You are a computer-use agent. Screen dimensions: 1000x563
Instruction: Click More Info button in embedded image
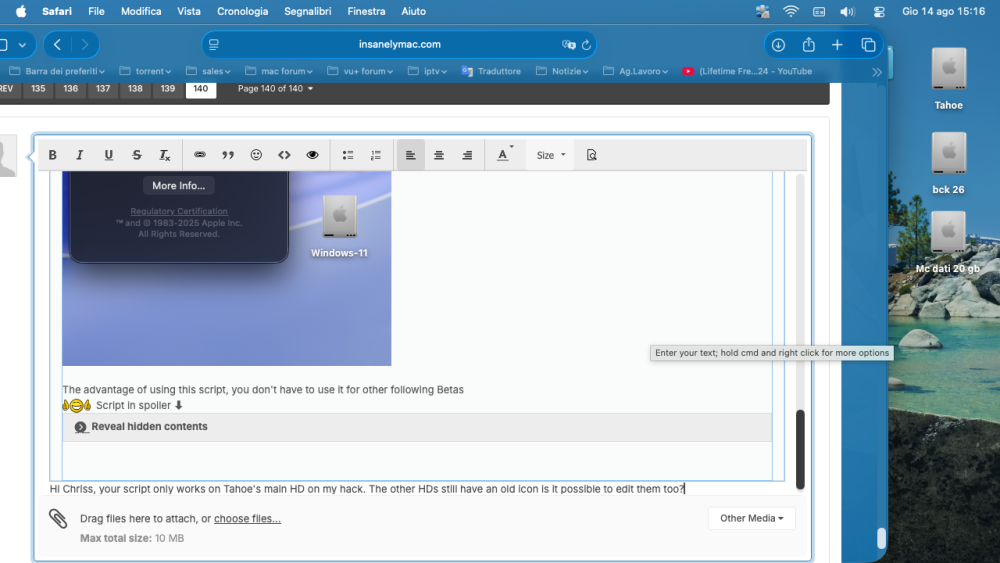tap(179, 186)
